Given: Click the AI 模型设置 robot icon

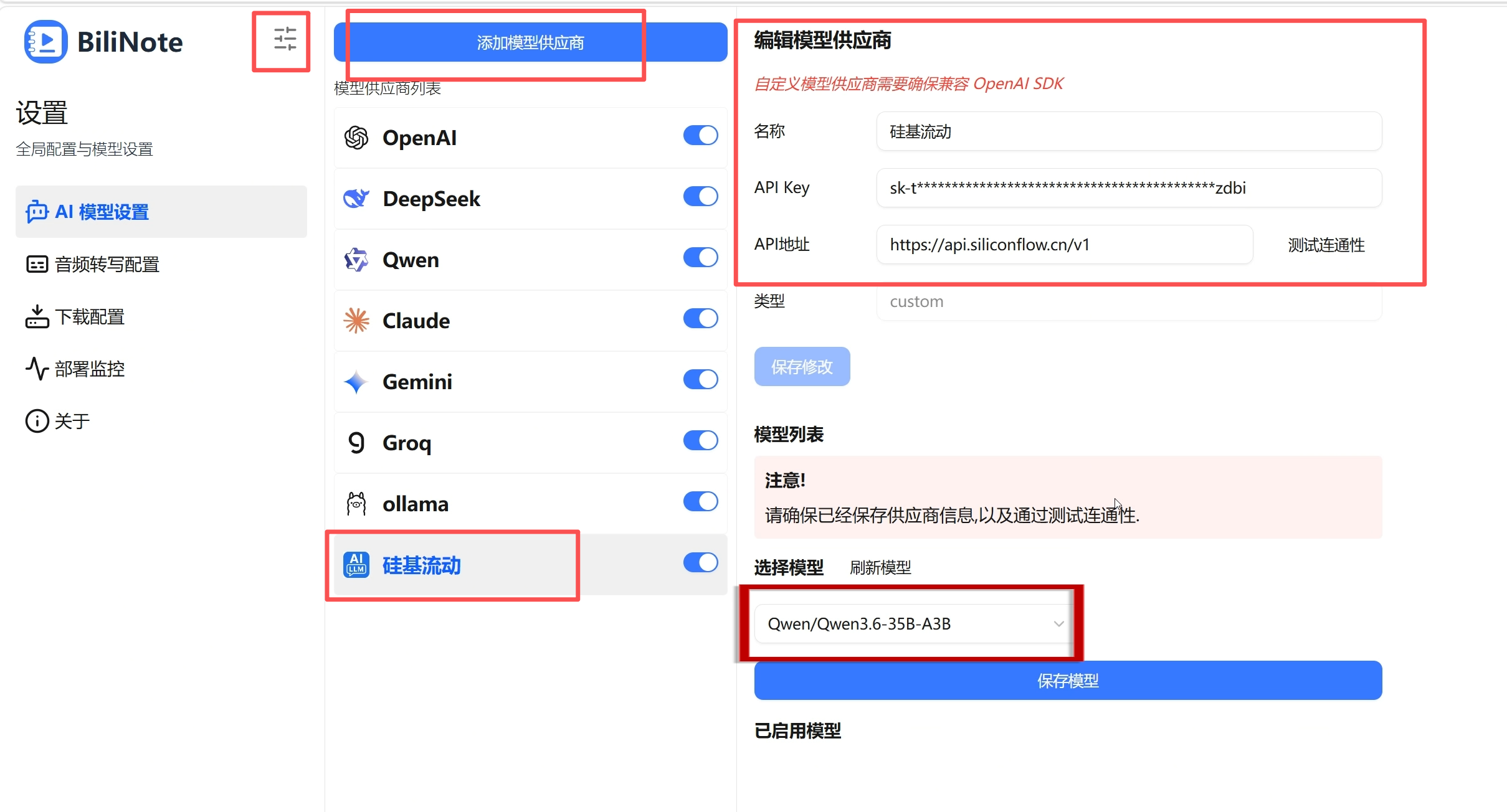Looking at the screenshot, I should click(x=37, y=212).
